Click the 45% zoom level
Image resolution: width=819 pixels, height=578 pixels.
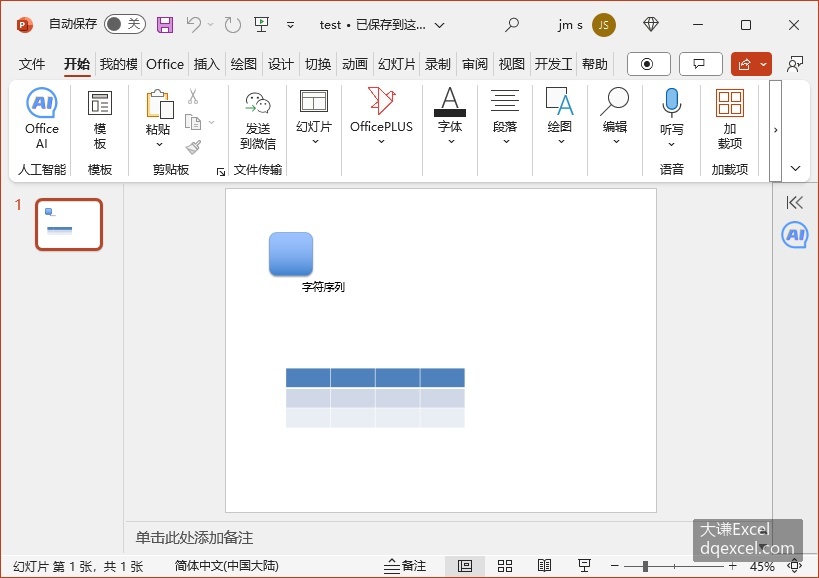[x=762, y=566]
